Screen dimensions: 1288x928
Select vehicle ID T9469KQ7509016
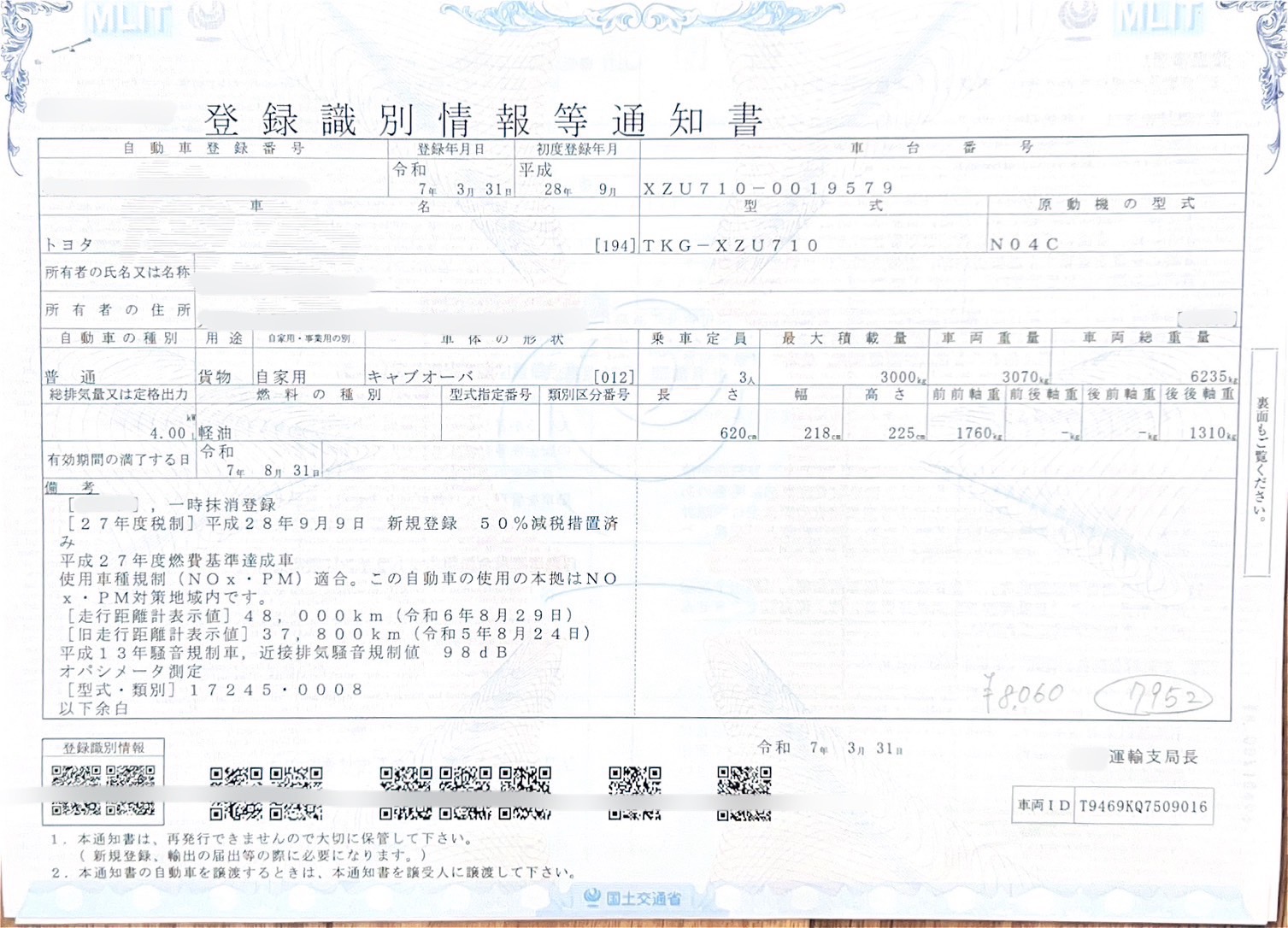pos(1143,806)
